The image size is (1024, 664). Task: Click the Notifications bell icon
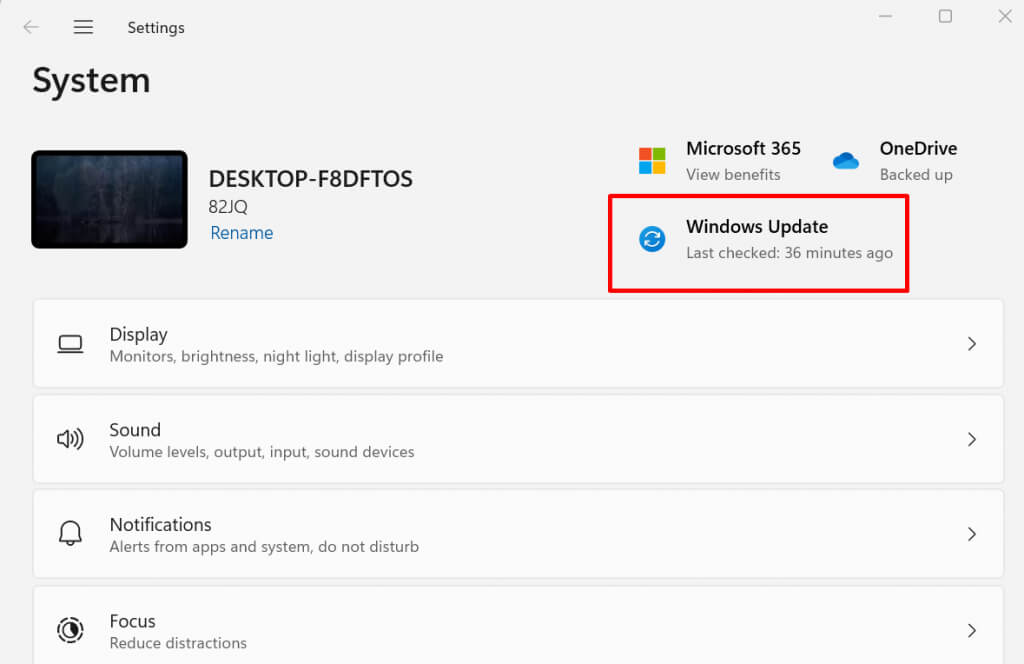(x=70, y=534)
